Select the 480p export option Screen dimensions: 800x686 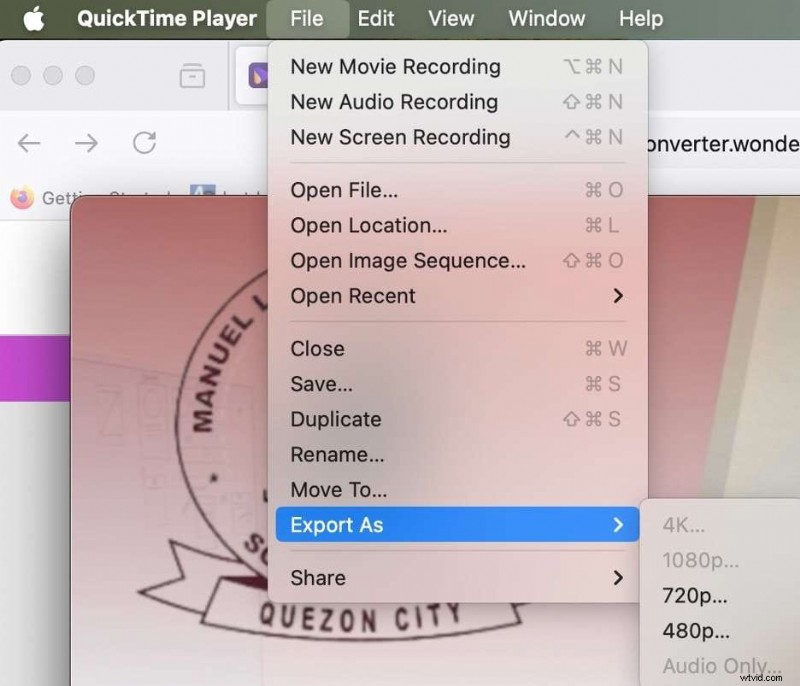pyautogui.click(x=693, y=631)
